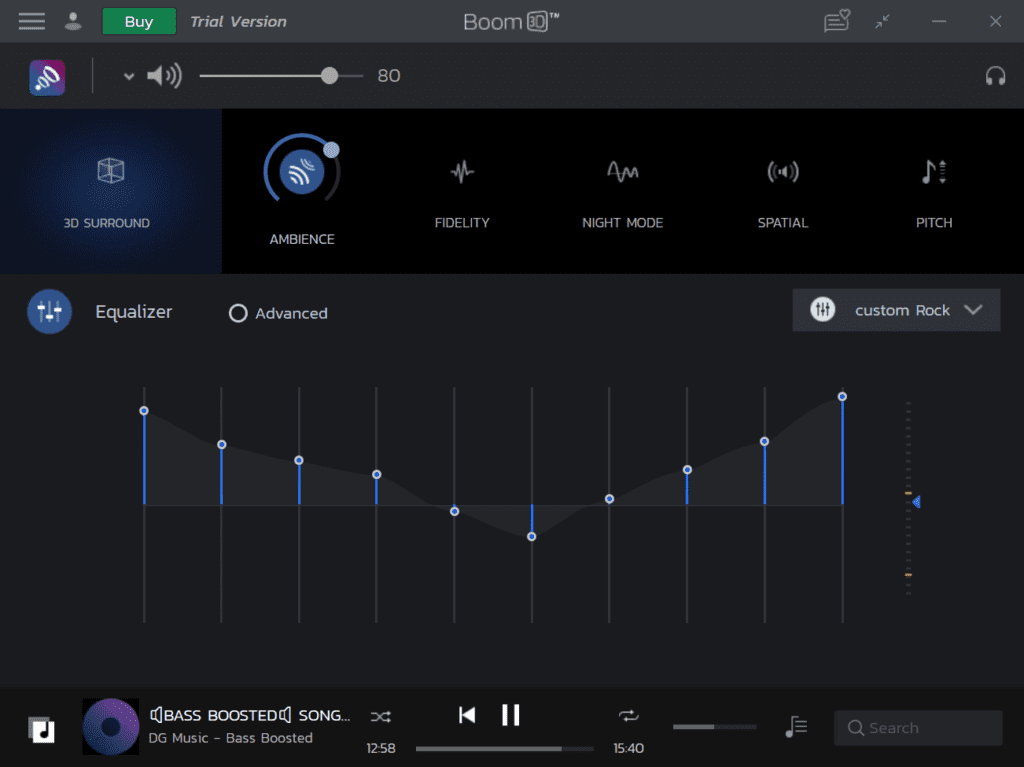Viewport: 1024px width, 767px height.
Task: Adjust the main volume slider knob
Action: pyautogui.click(x=330, y=76)
